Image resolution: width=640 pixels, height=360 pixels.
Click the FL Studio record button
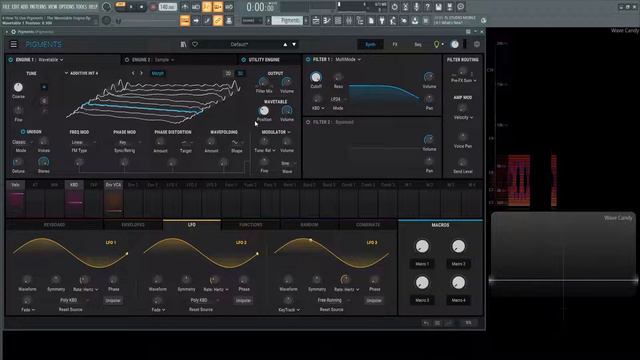(x=153, y=7)
